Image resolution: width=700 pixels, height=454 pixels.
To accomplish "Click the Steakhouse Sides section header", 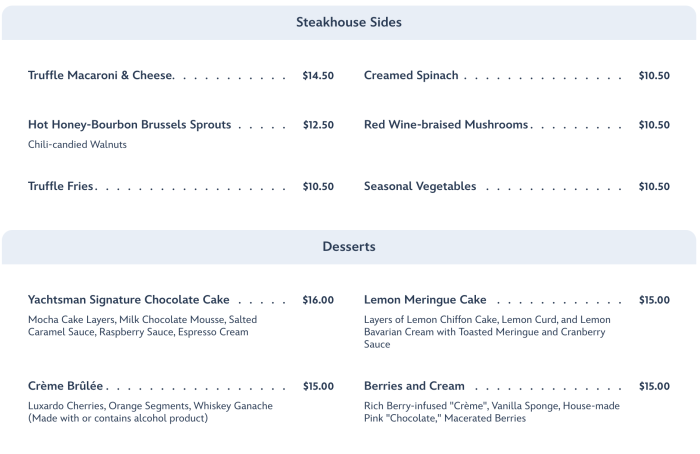I will pos(349,21).
